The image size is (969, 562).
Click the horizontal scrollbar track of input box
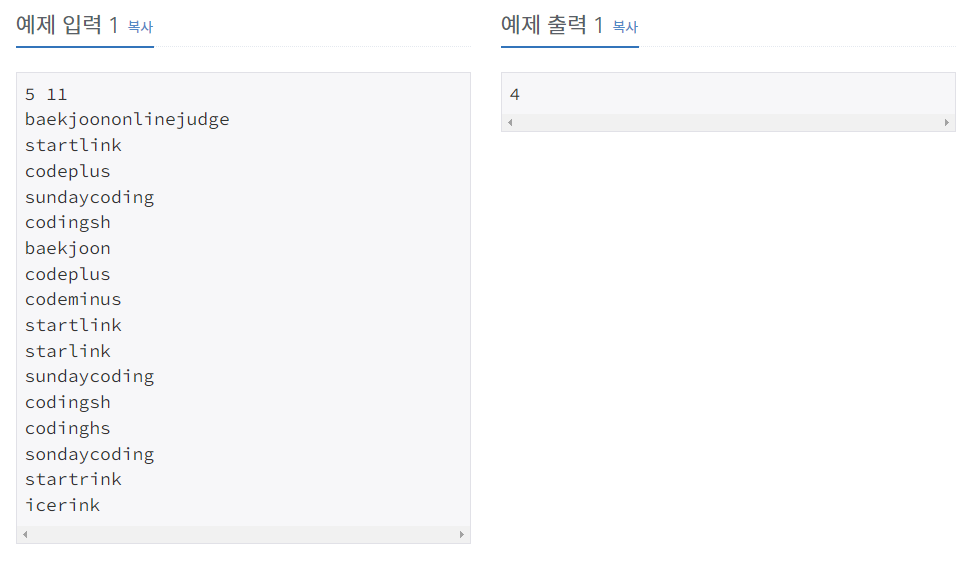(243, 535)
